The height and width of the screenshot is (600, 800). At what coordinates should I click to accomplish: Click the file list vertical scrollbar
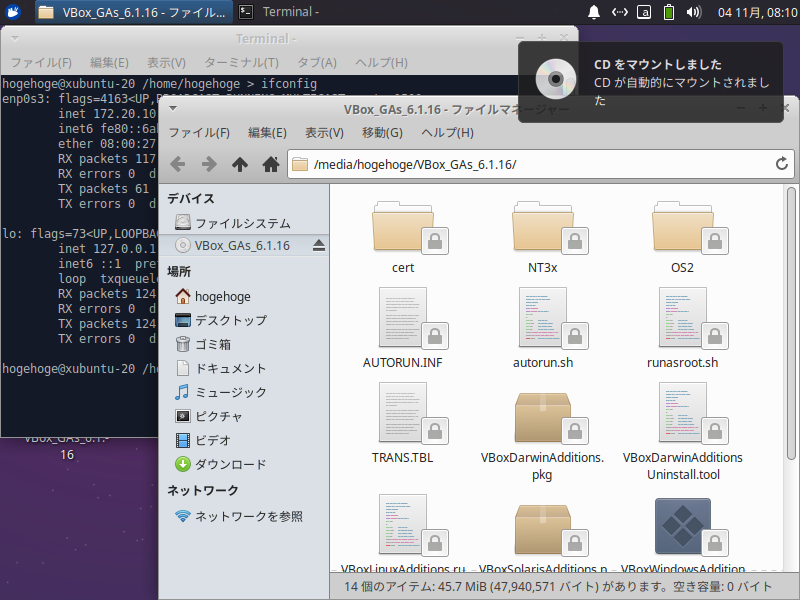point(791,324)
